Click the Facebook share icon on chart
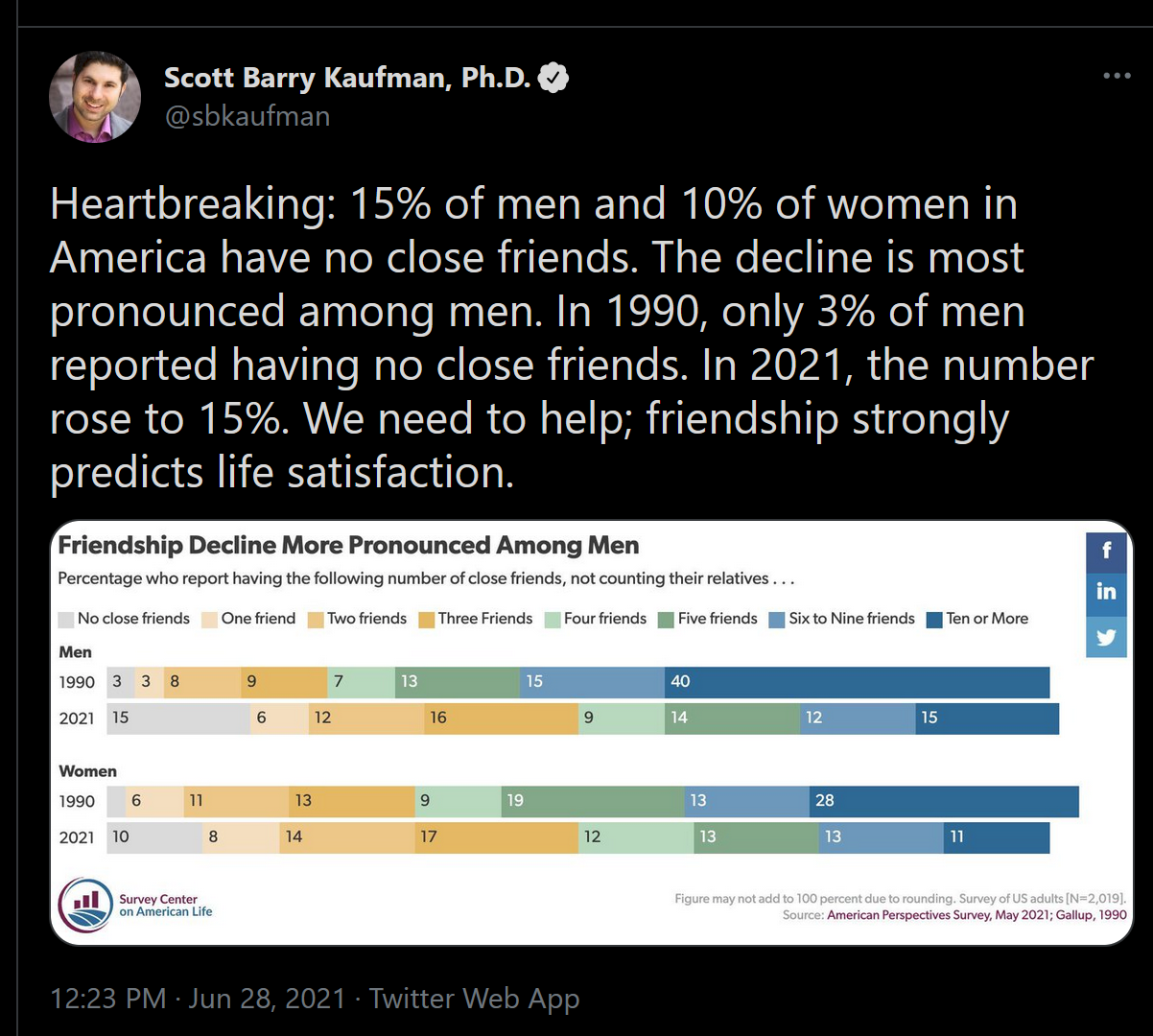 coord(1106,550)
